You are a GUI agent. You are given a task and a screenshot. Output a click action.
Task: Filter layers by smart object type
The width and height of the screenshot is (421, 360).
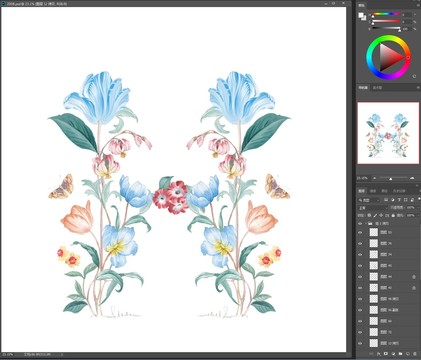tap(412, 200)
